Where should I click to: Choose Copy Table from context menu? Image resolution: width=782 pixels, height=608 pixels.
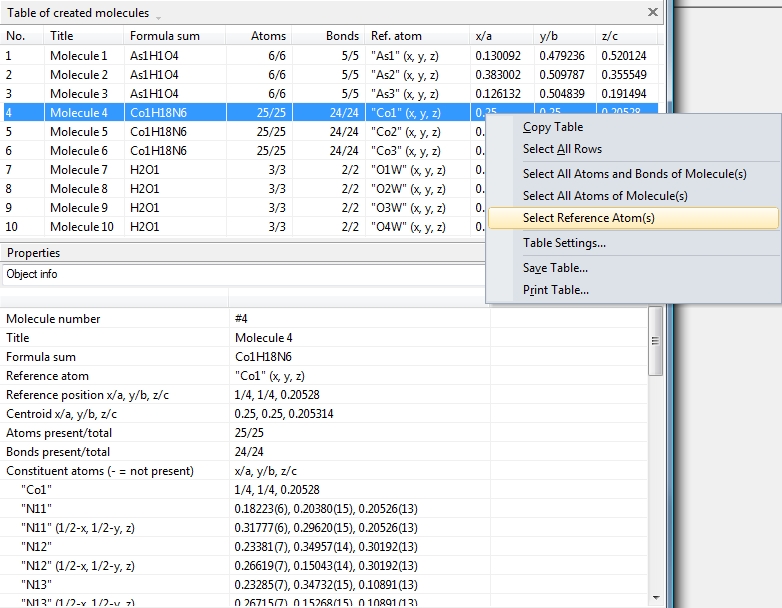552,127
